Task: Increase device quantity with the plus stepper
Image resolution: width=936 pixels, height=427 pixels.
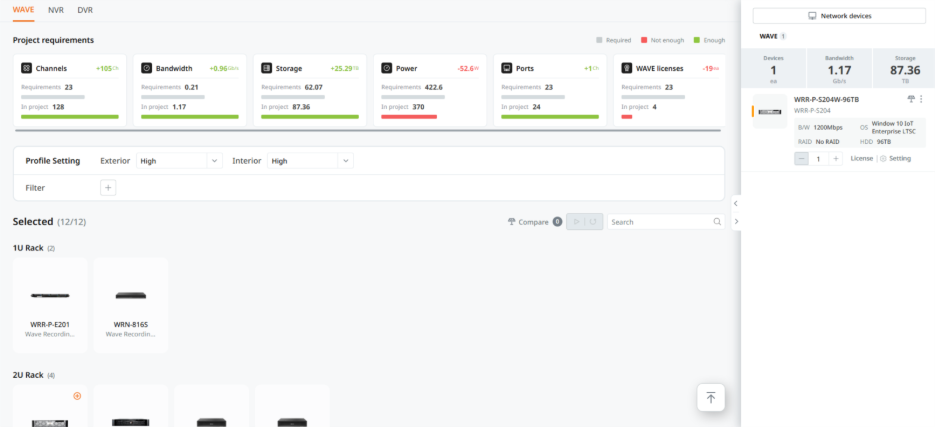Action: (x=836, y=158)
